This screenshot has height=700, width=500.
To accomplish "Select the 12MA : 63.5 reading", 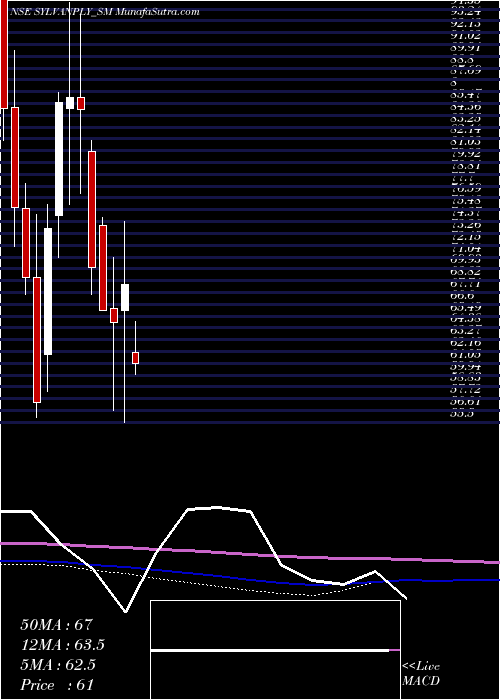I will [63, 645].
